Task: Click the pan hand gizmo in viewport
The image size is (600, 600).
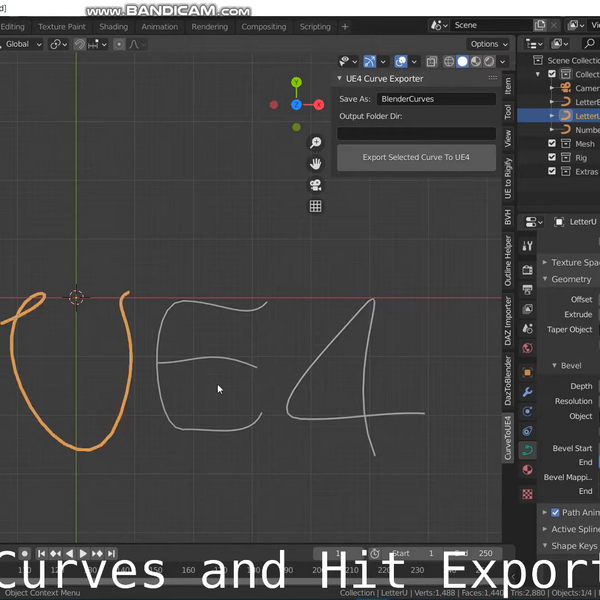Action: pyautogui.click(x=315, y=164)
